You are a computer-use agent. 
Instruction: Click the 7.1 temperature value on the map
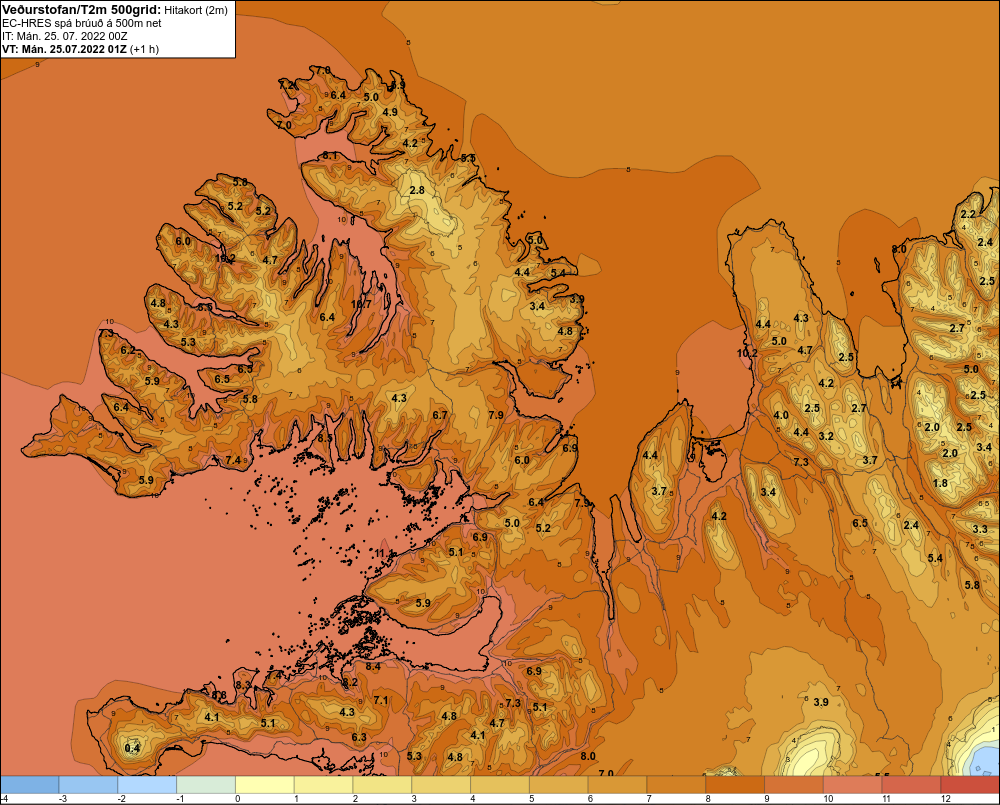381,700
